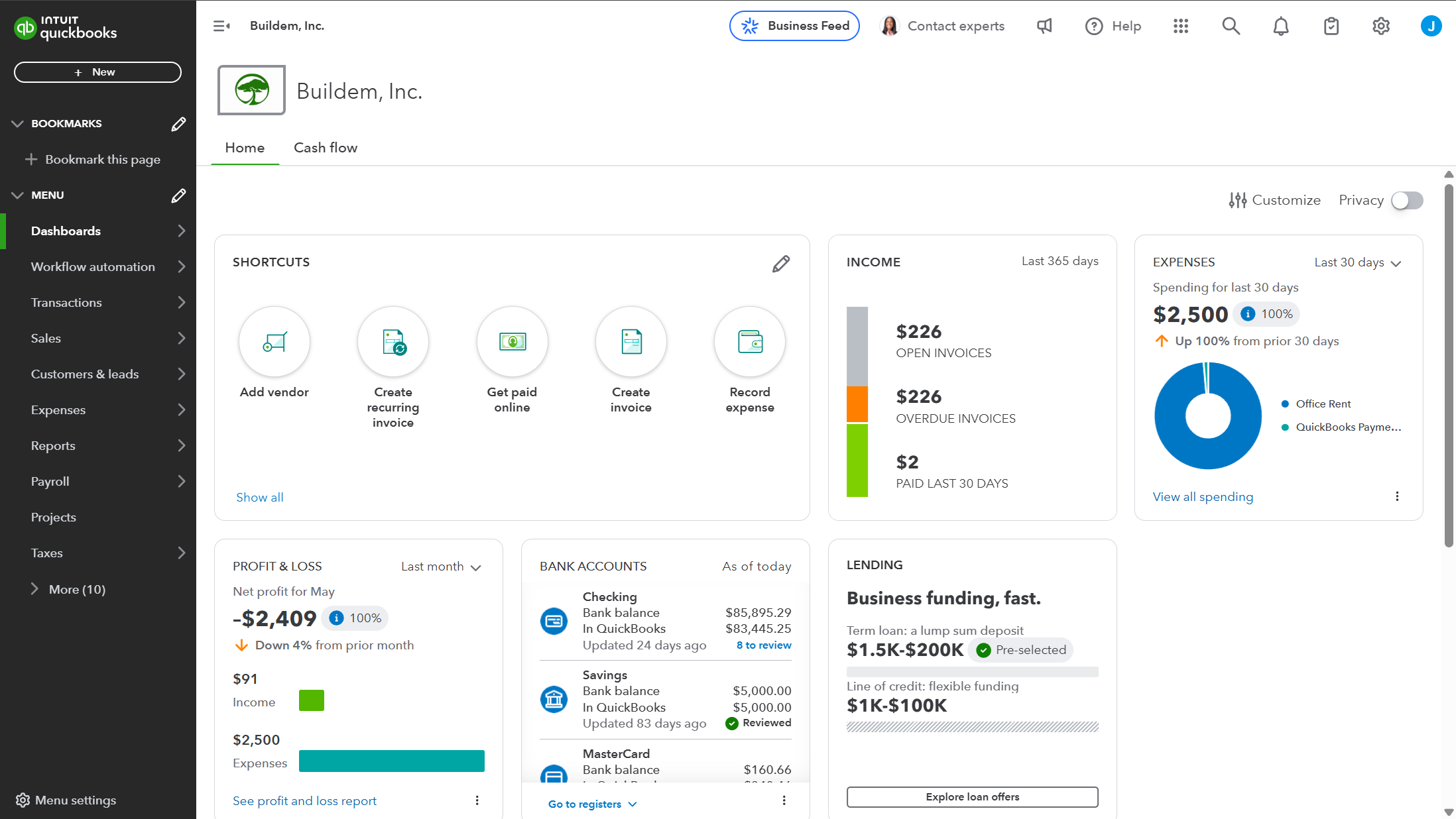Image resolution: width=1456 pixels, height=819 pixels.
Task: Collapse the Bookmarks section
Action: pyautogui.click(x=18, y=123)
